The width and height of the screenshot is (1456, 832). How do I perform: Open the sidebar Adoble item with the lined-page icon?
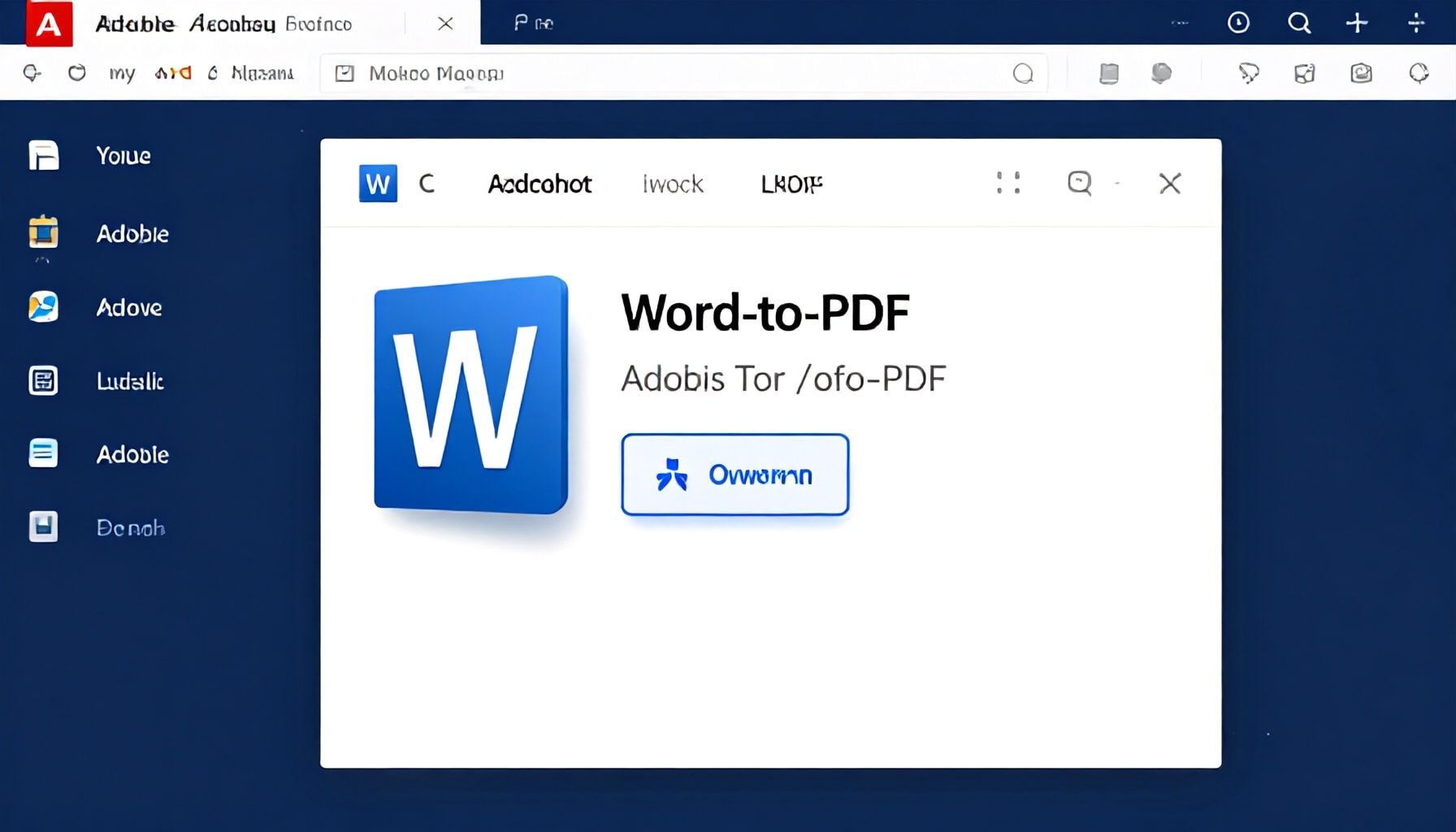(98, 453)
